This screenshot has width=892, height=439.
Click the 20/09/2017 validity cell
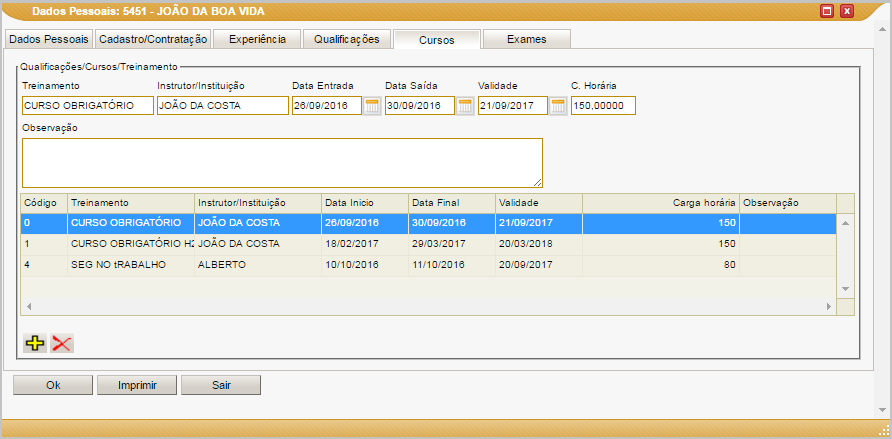point(539,265)
